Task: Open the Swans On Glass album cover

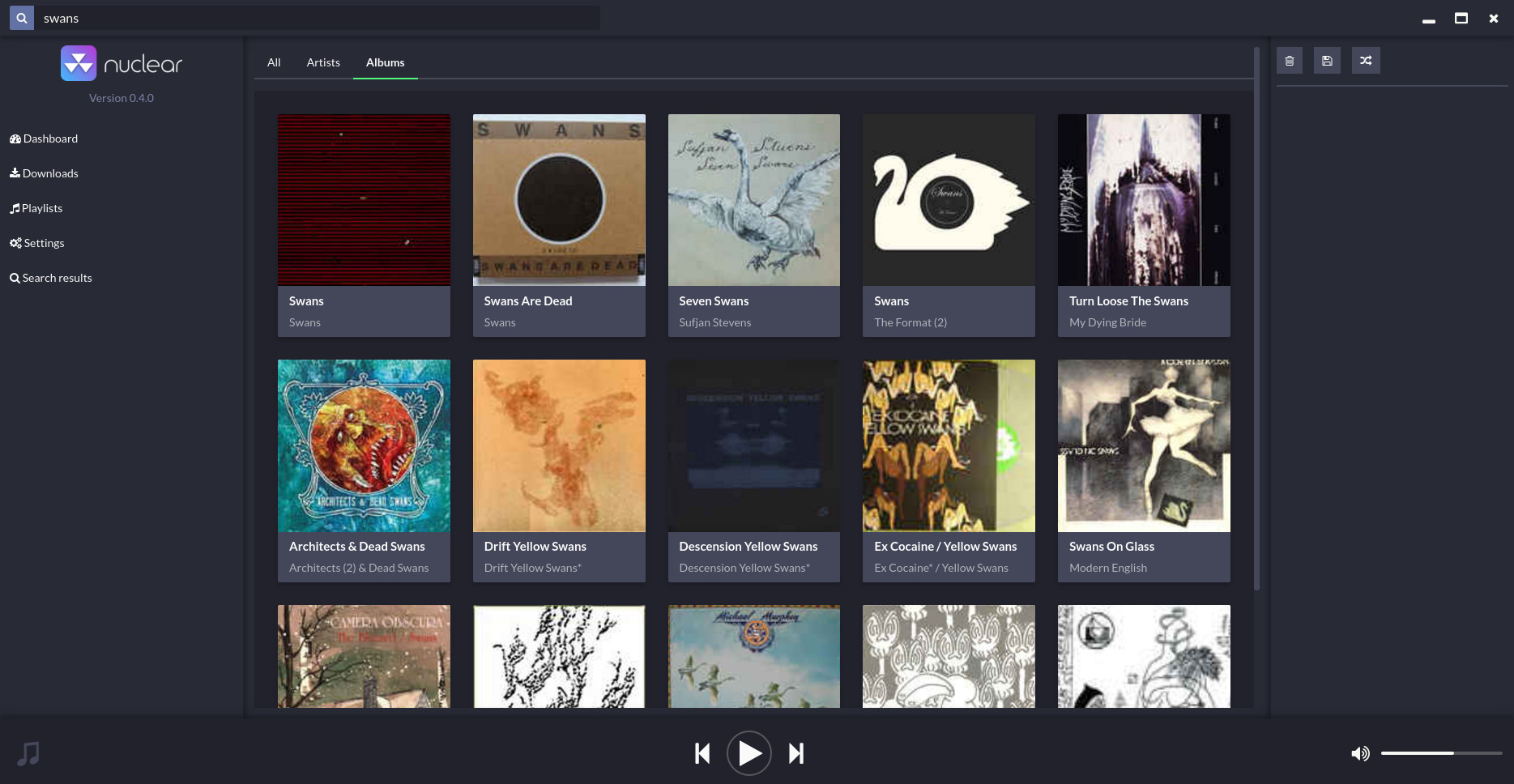Action: [x=1144, y=445]
